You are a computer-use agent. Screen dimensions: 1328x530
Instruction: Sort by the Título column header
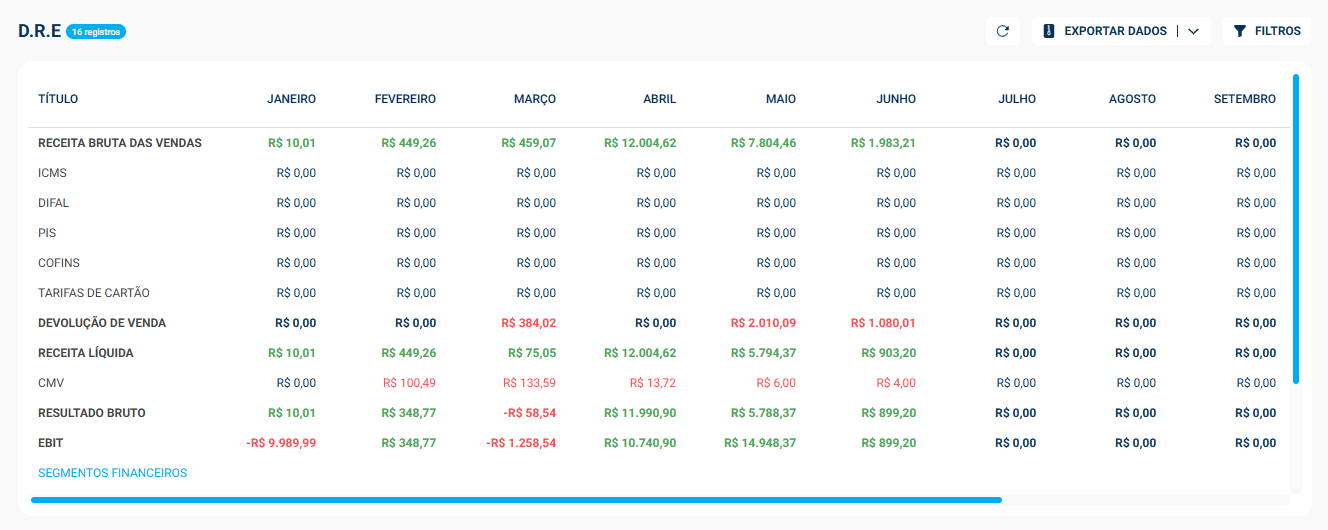coord(58,99)
